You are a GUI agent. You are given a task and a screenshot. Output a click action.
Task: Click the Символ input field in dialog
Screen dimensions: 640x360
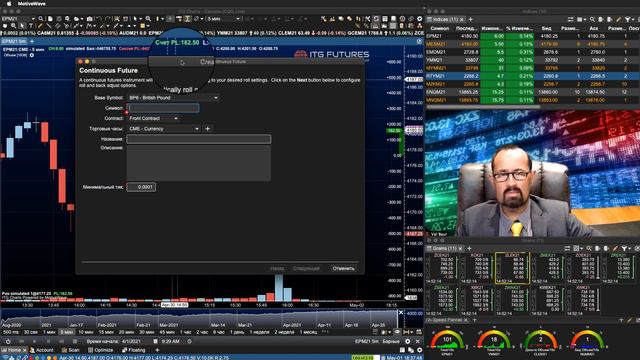click(163, 108)
